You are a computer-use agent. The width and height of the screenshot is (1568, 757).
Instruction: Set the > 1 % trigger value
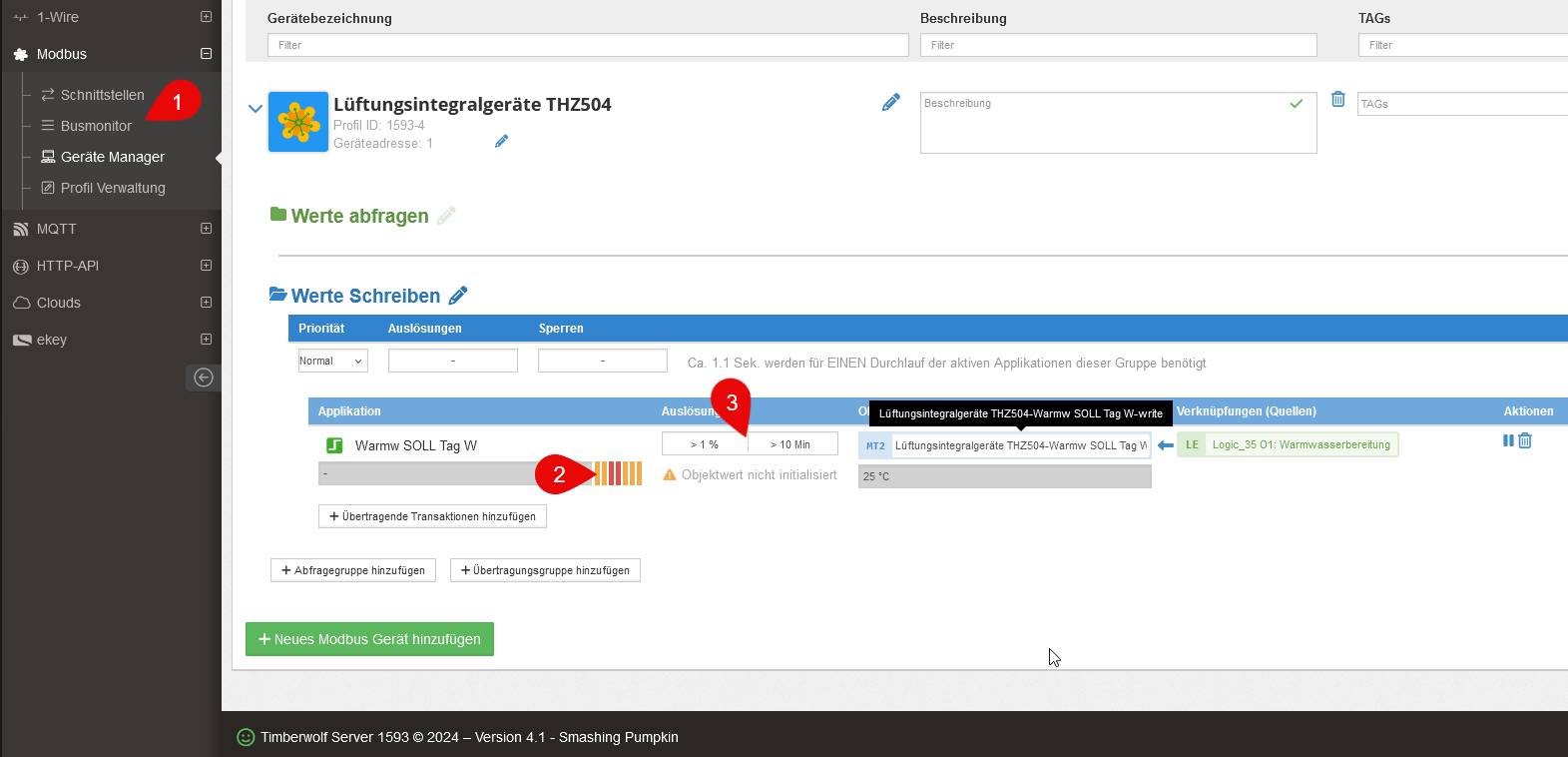click(705, 444)
